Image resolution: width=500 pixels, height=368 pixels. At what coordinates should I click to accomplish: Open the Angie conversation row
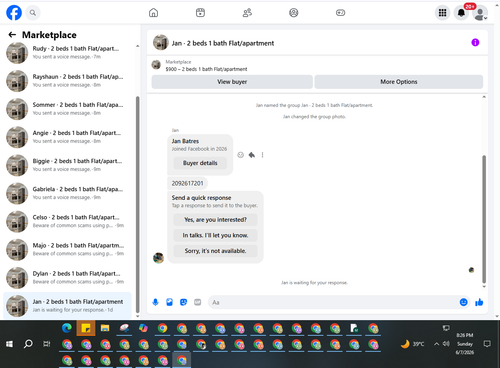point(67,137)
